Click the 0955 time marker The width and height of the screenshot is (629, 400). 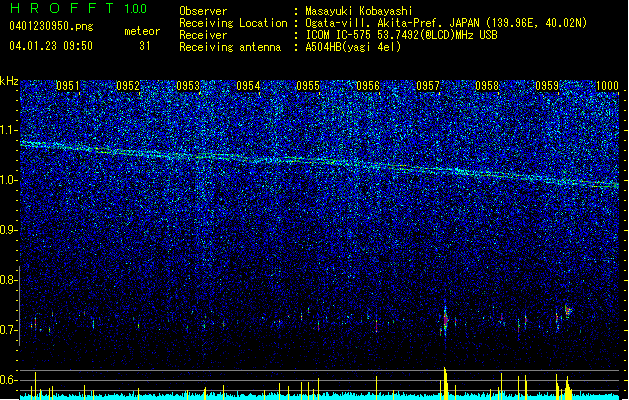click(x=308, y=86)
